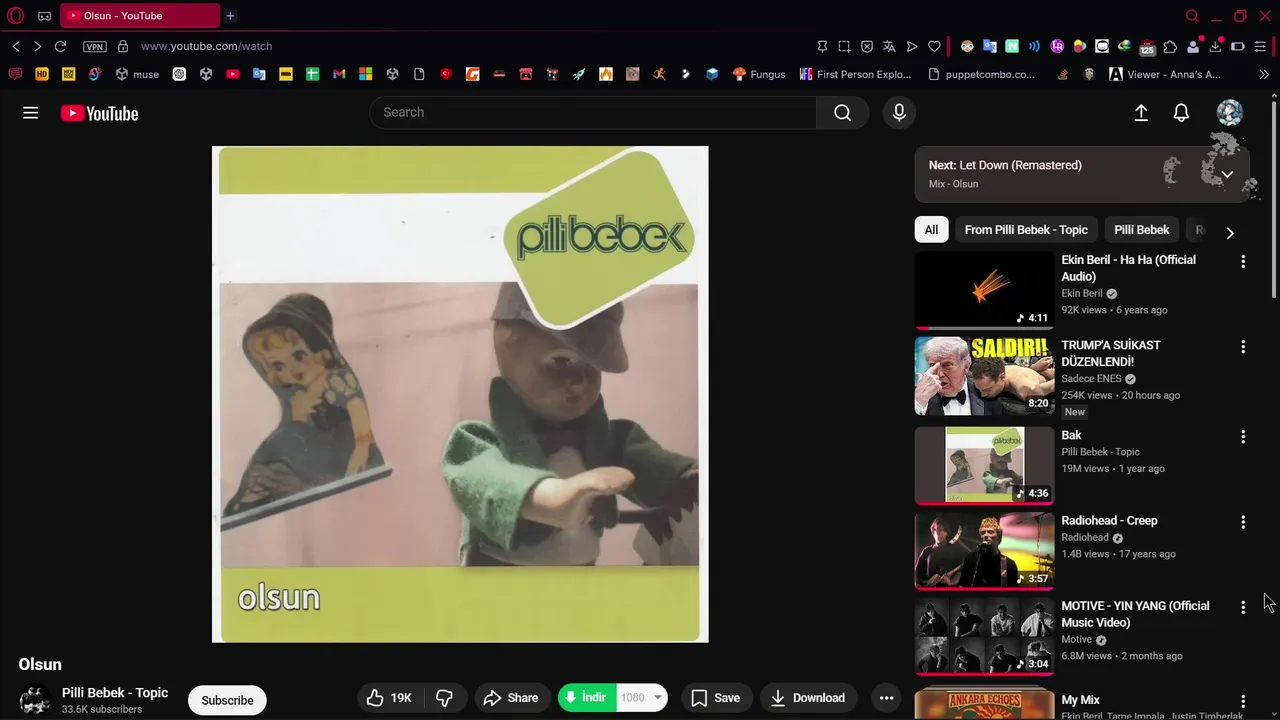Open the YouTube bookmark in bookmarks bar

click(233, 74)
